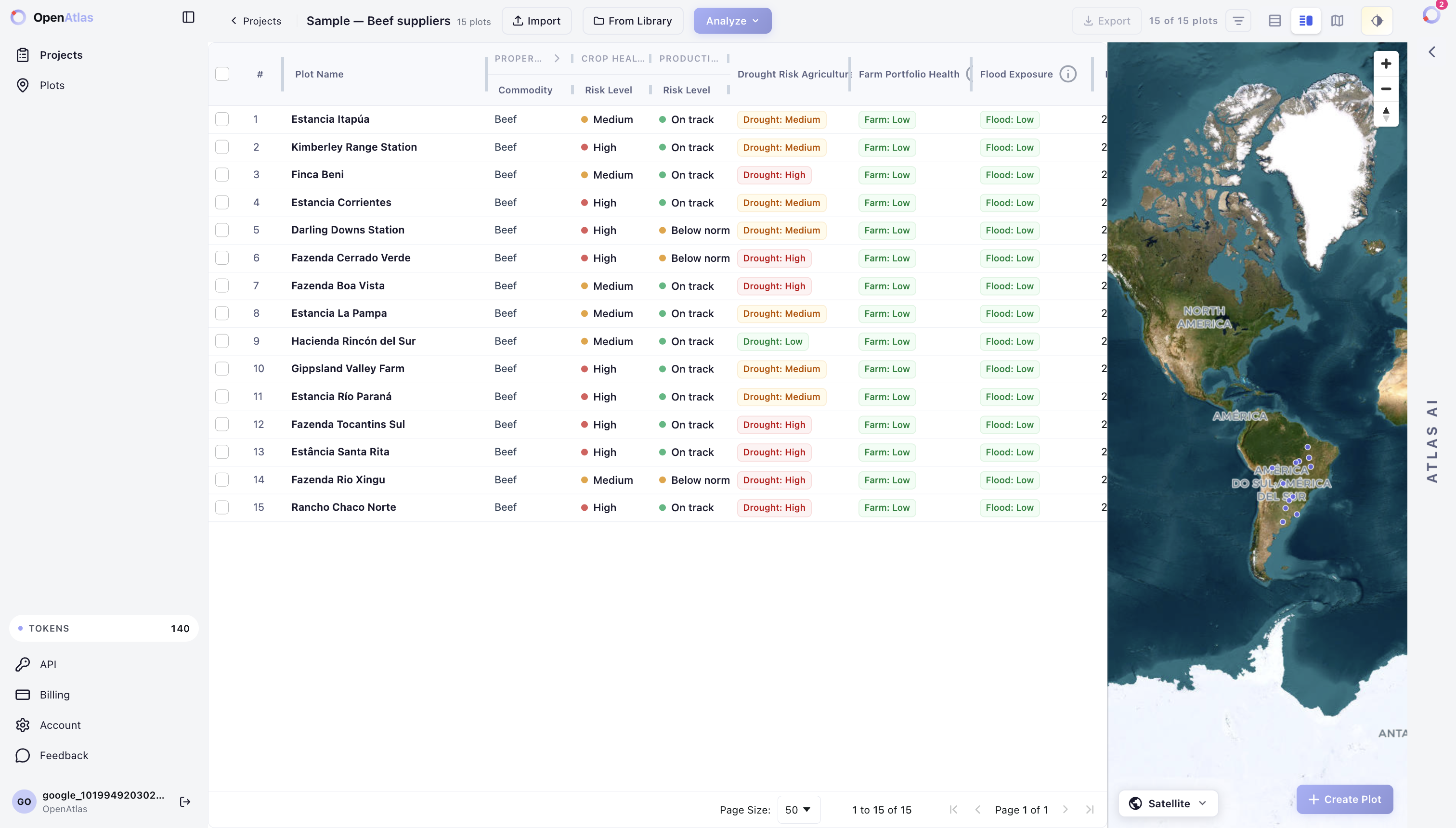Go to next page of table
The height and width of the screenshot is (828, 1456).
coord(1065,810)
